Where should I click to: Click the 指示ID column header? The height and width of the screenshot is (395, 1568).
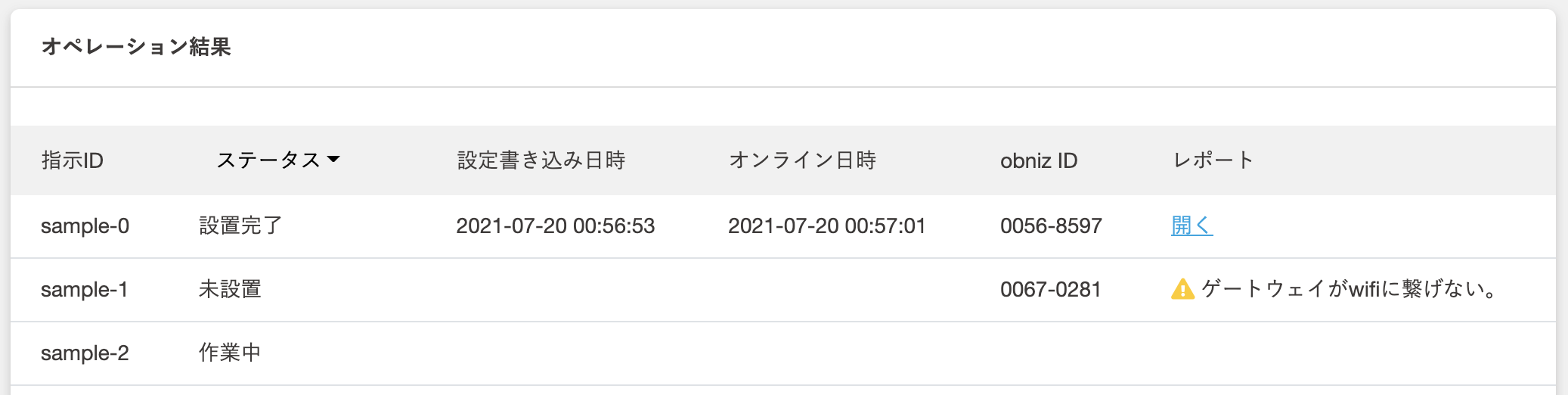[72, 160]
